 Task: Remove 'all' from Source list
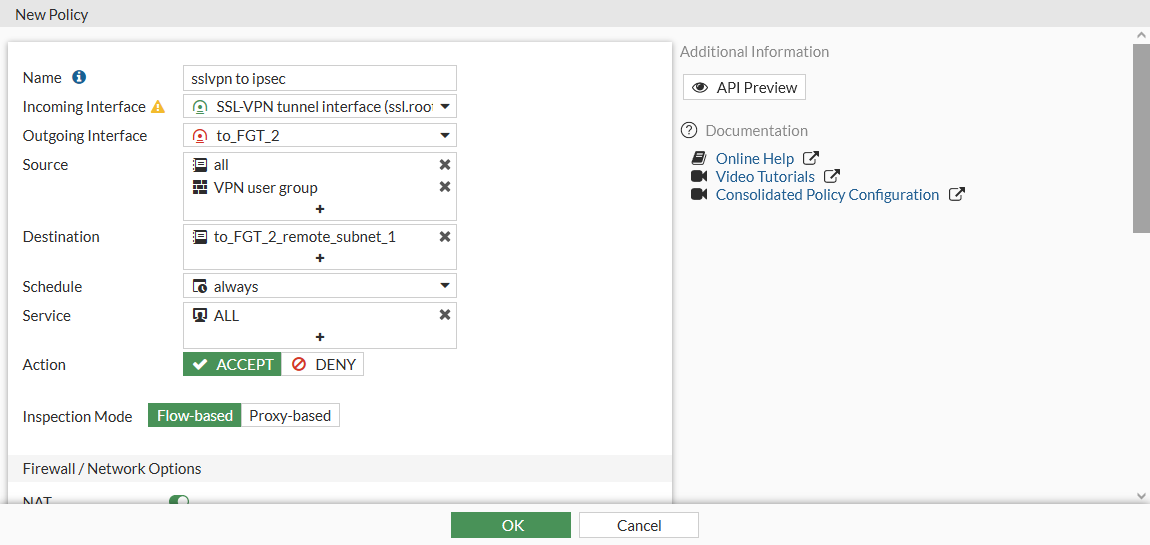445,164
